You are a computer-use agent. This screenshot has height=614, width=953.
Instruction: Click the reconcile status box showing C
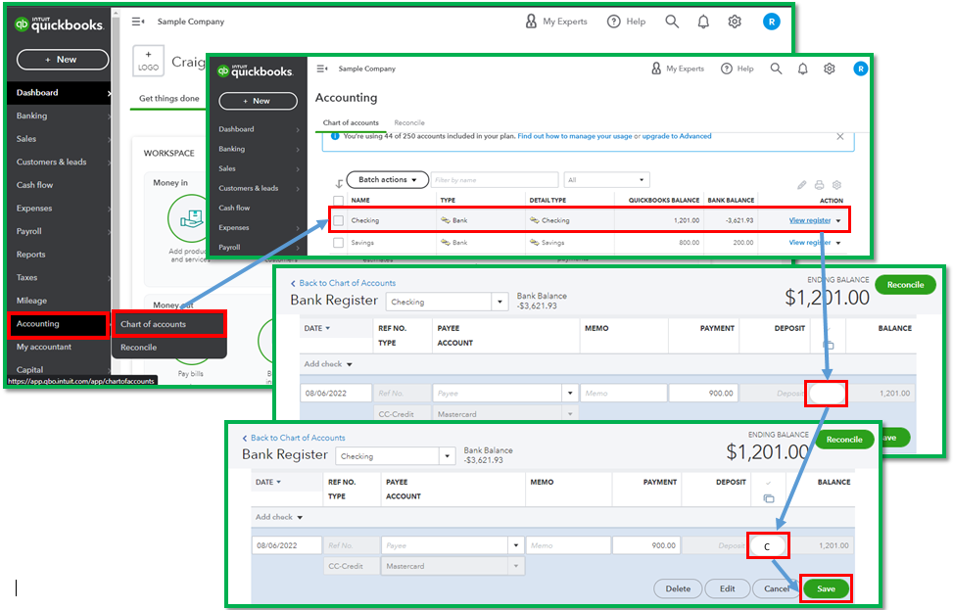[768, 546]
